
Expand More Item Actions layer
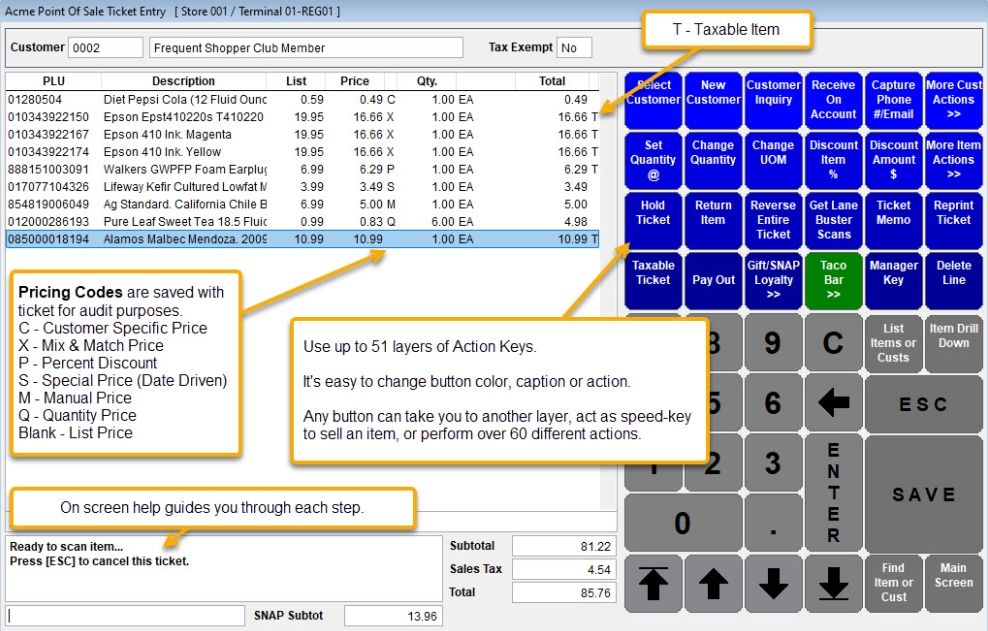click(953, 160)
